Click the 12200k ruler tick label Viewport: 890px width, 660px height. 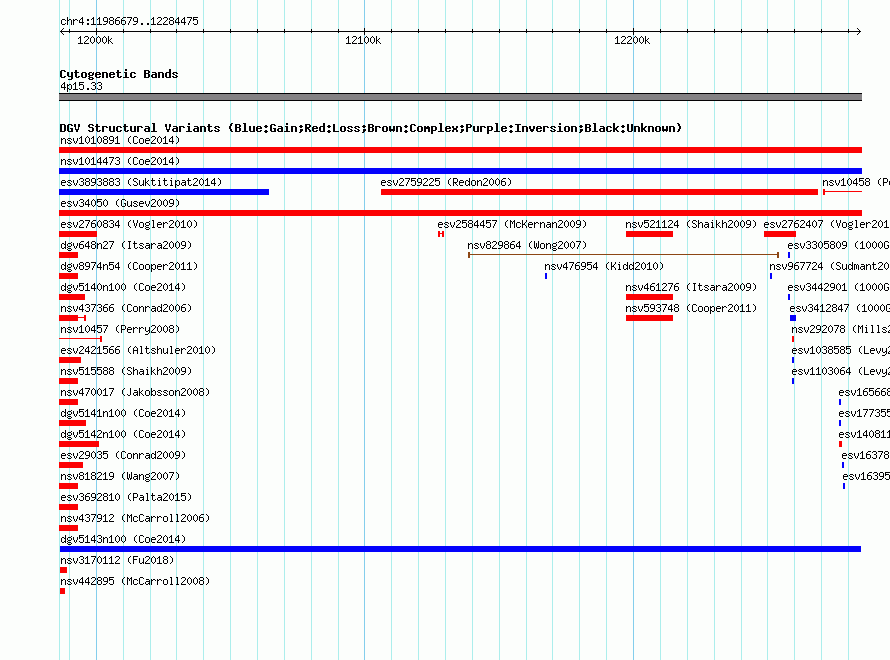(x=632, y=40)
